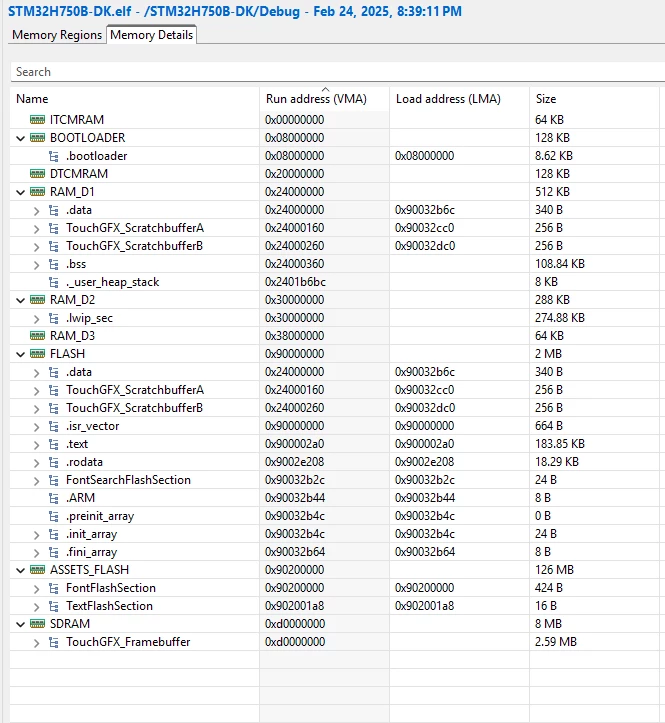Expand the .bss section under RAM_D1
Screen dimensions: 665x723
(36, 265)
